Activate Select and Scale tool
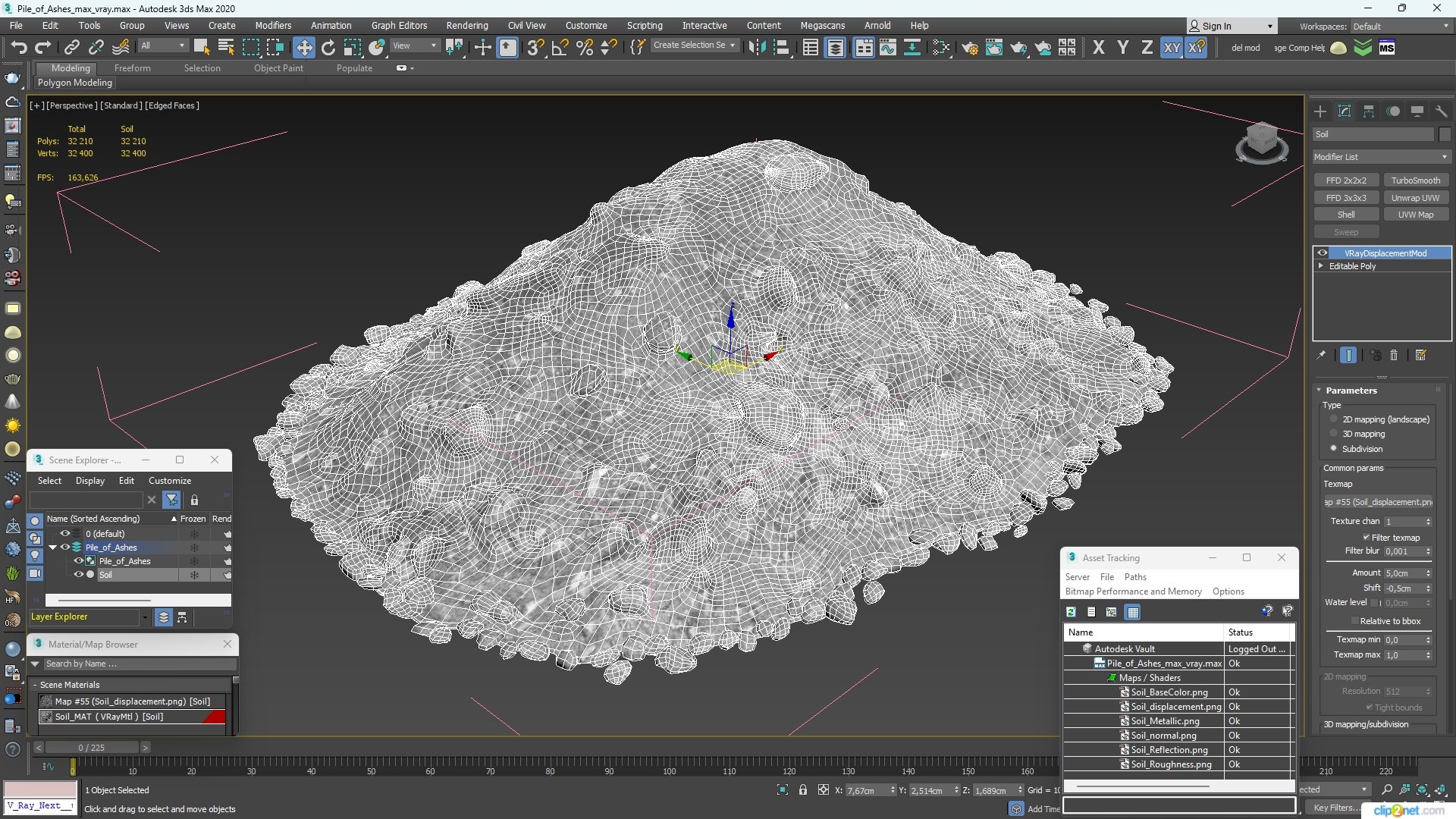 click(x=353, y=48)
